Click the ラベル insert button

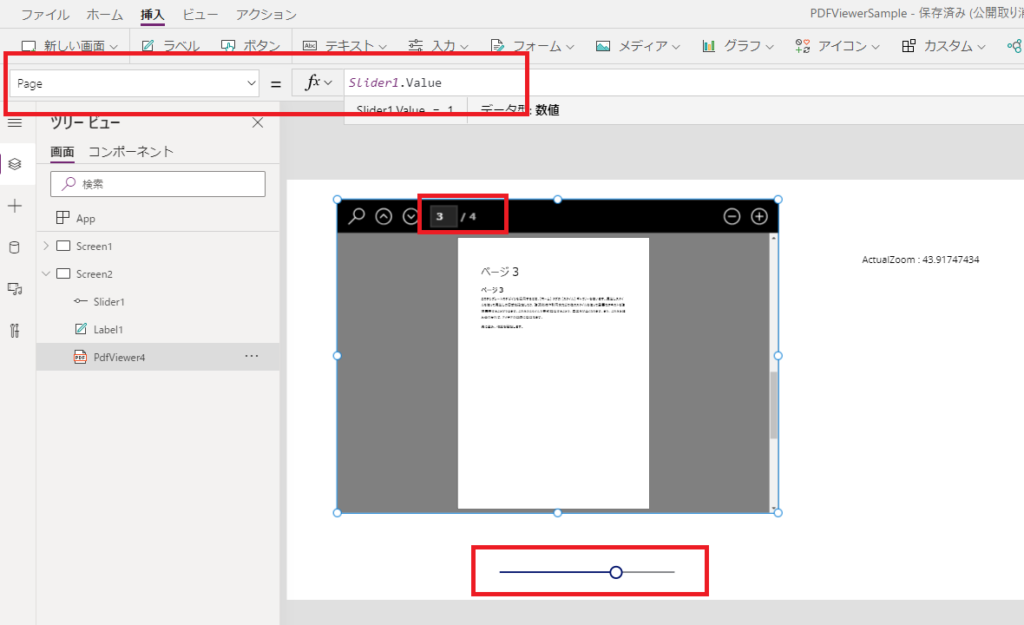point(171,46)
